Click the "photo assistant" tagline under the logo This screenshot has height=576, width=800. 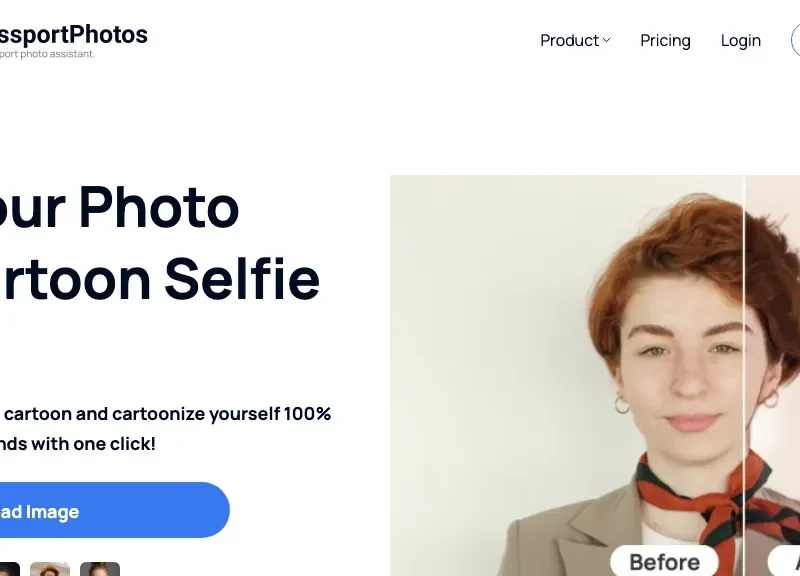50,54
